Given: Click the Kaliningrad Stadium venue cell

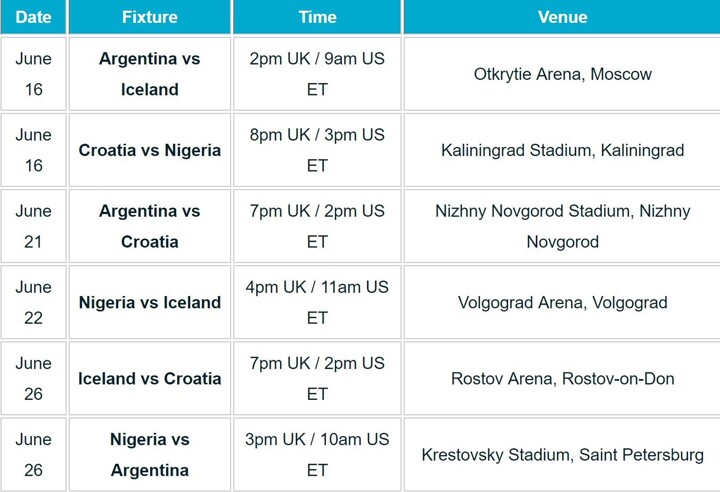Looking at the screenshot, I should (x=562, y=150).
